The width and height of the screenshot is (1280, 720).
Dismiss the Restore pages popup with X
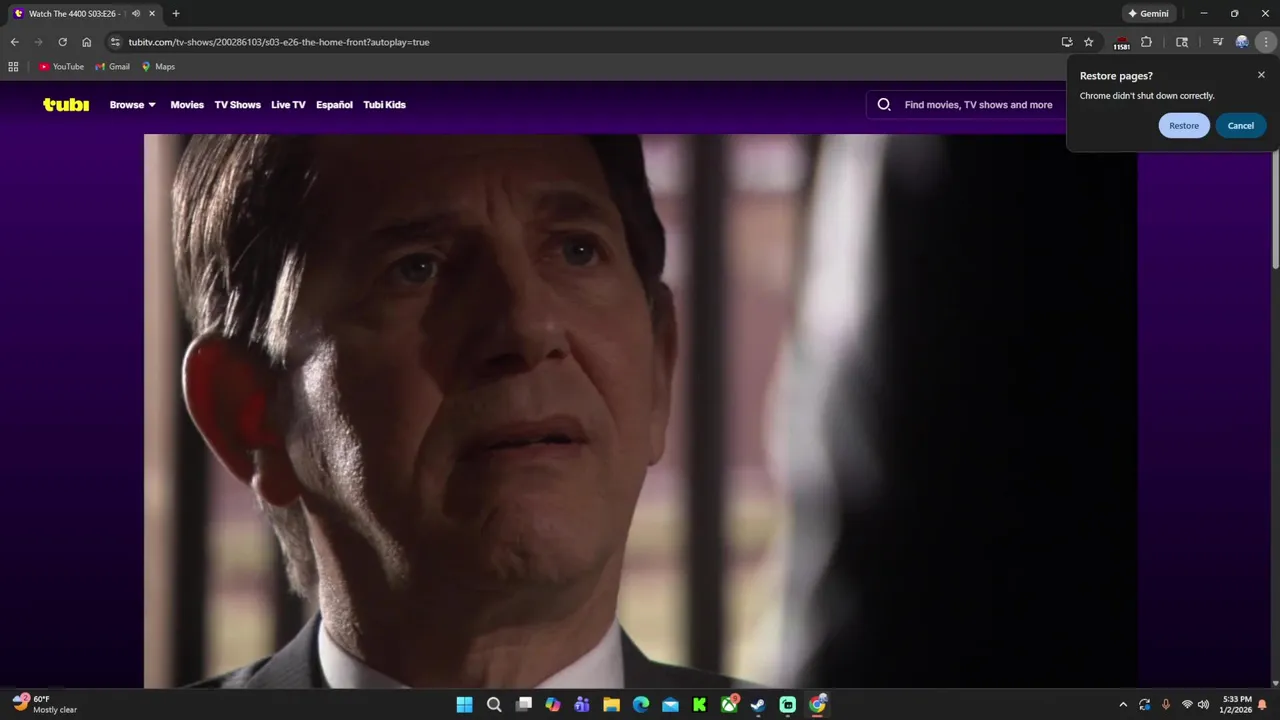[x=1261, y=75]
